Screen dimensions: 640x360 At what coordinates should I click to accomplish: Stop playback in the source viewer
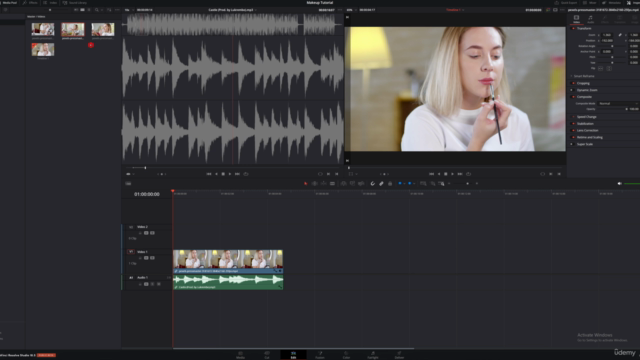pos(223,174)
